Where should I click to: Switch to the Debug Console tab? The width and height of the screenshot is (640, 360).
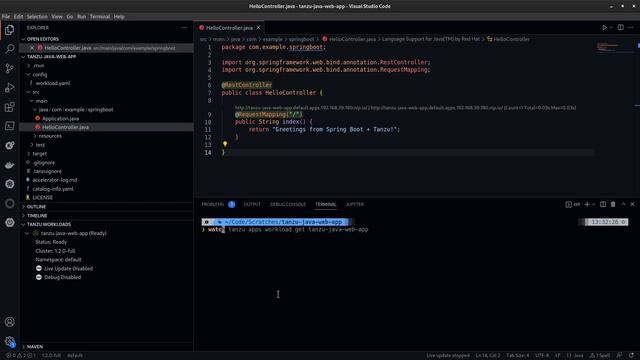click(288, 204)
